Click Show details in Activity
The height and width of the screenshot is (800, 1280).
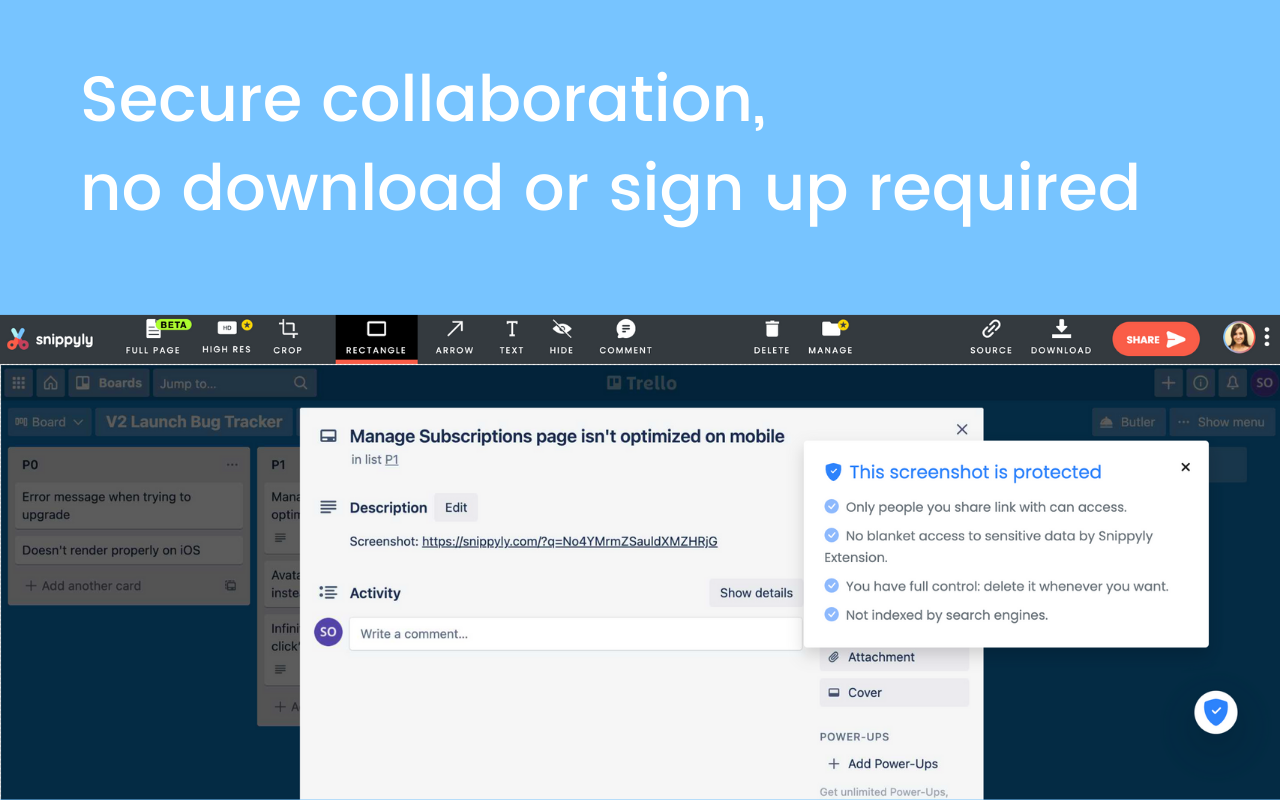(x=756, y=593)
